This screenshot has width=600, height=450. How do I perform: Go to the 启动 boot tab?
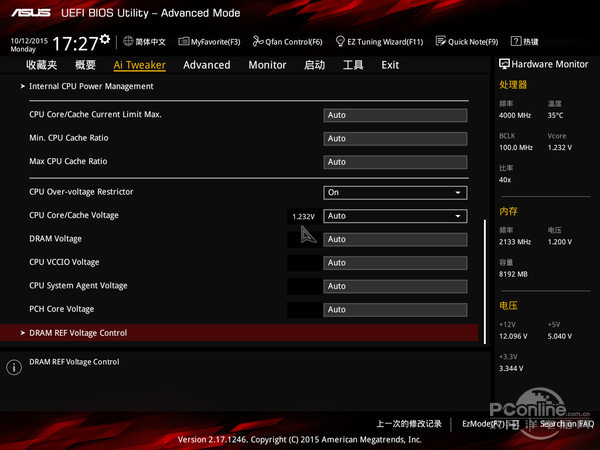click(315, 65)
